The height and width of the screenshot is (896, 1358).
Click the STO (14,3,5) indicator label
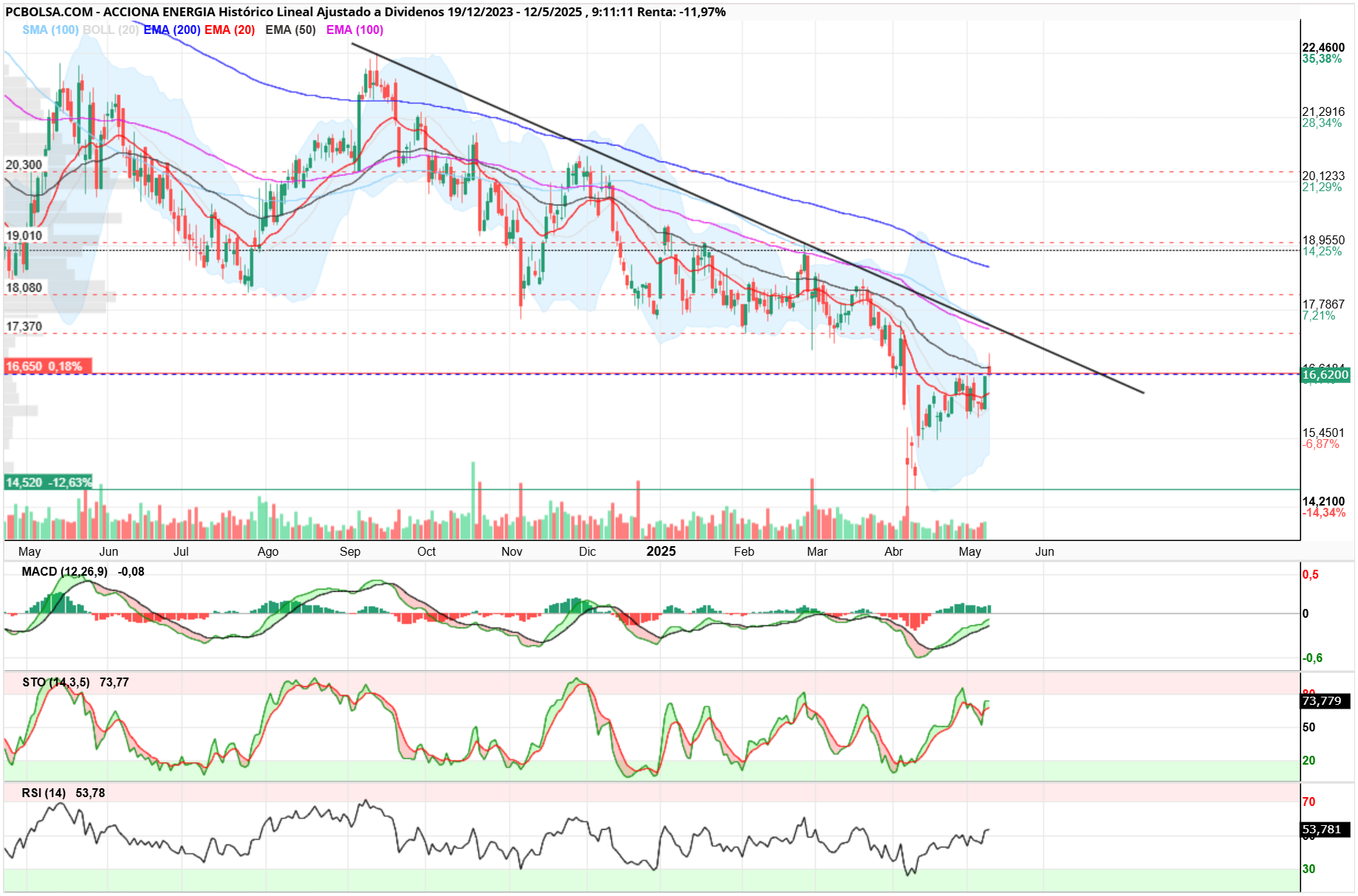[x=56, y=682]
